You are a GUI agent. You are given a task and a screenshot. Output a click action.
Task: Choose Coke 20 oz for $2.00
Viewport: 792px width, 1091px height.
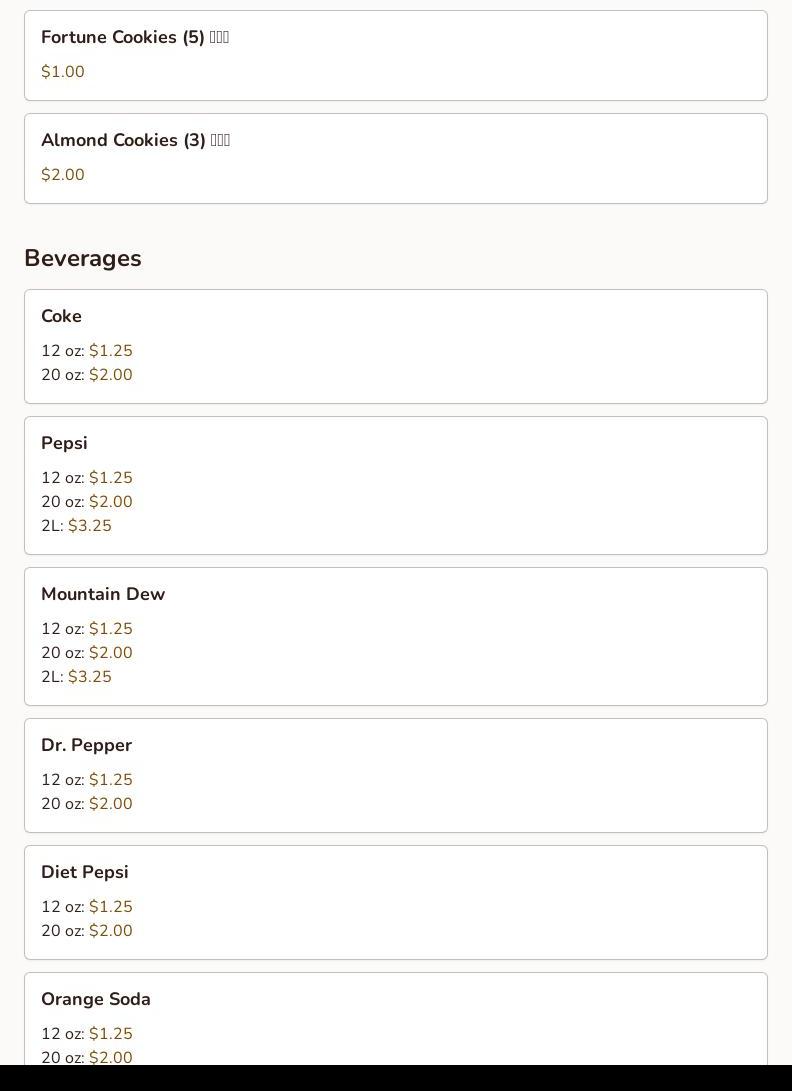[x=110, y=375]
